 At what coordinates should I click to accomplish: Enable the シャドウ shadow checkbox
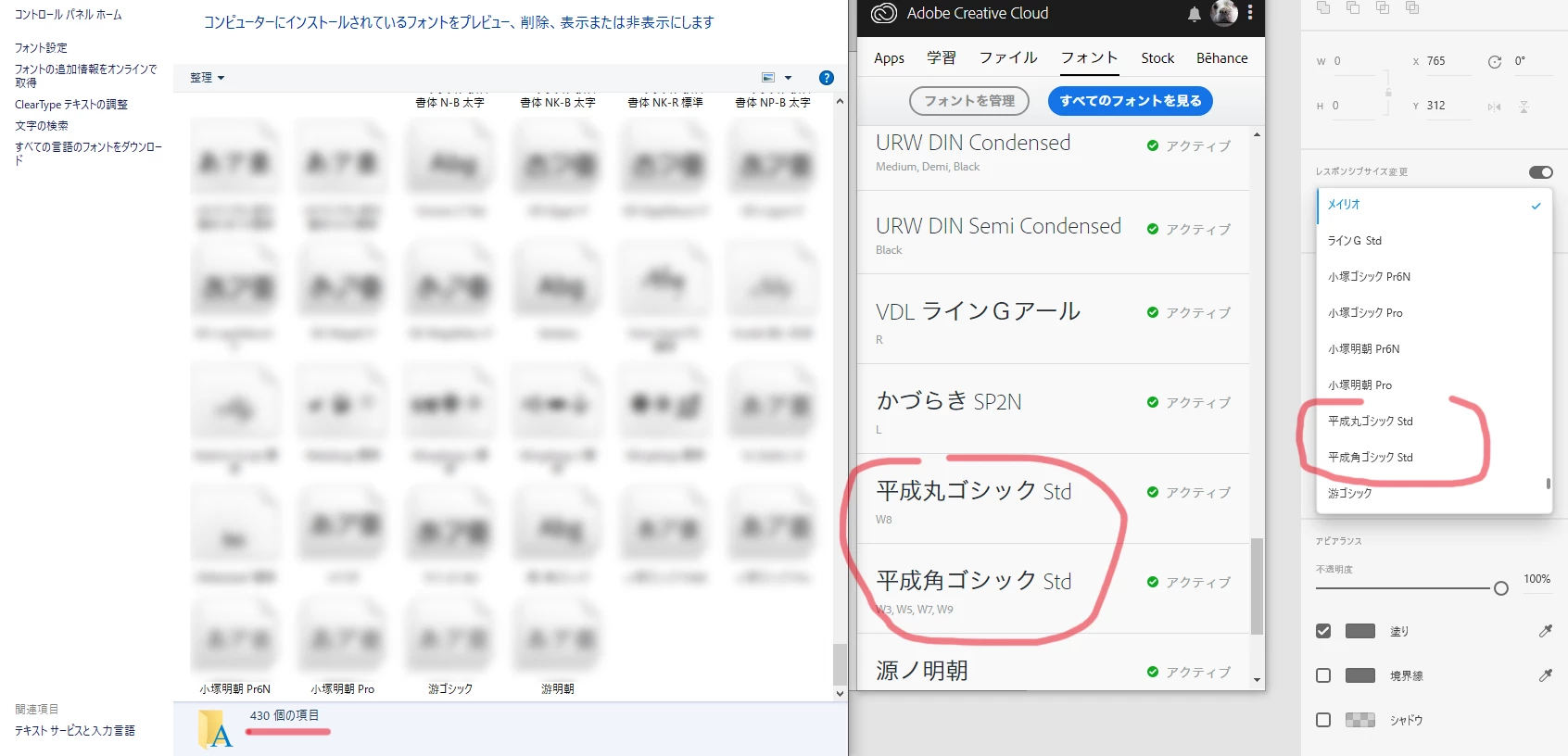pos(1323,720)
